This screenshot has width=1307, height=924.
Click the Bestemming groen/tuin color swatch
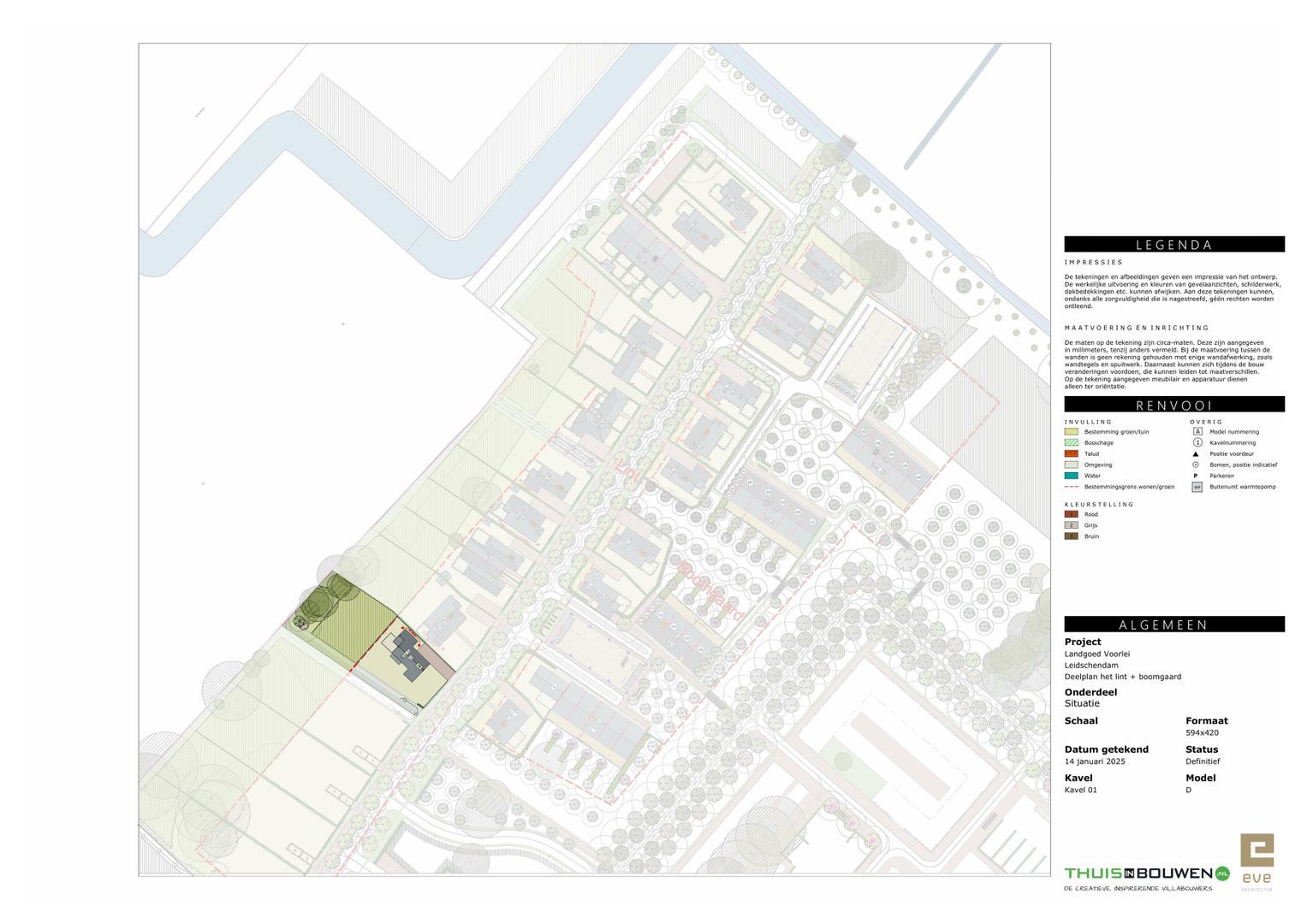[x=1071, y=431]
